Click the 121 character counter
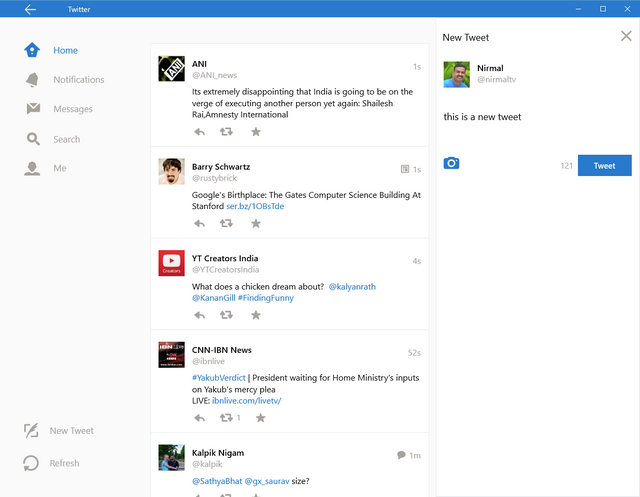The image size is (640, 497). [567, 166]
